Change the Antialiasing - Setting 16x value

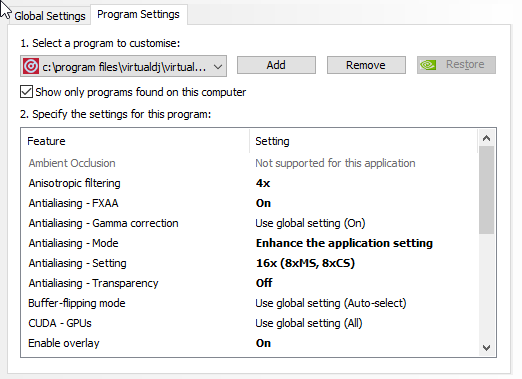[305, 263]
